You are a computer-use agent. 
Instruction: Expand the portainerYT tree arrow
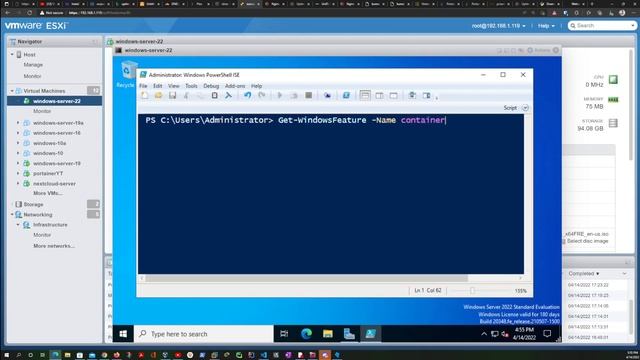coord(18,173)
